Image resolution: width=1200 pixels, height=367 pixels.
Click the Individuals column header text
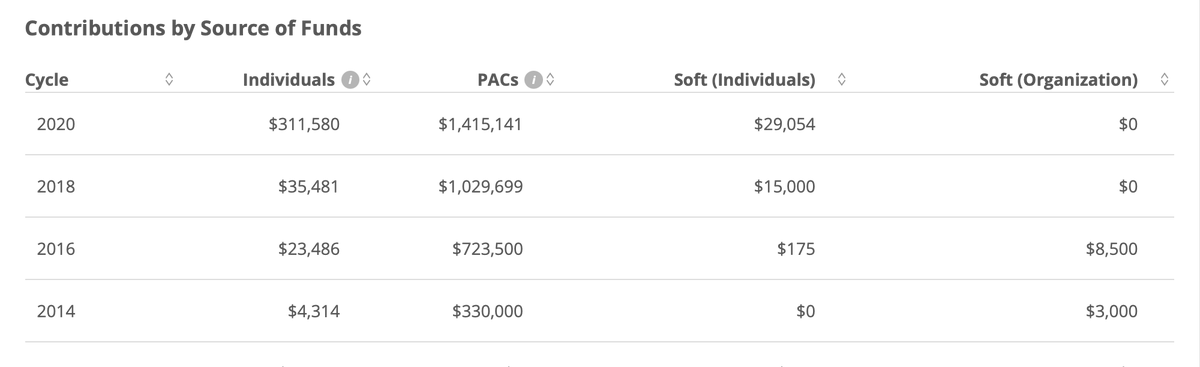coord(289,79)
